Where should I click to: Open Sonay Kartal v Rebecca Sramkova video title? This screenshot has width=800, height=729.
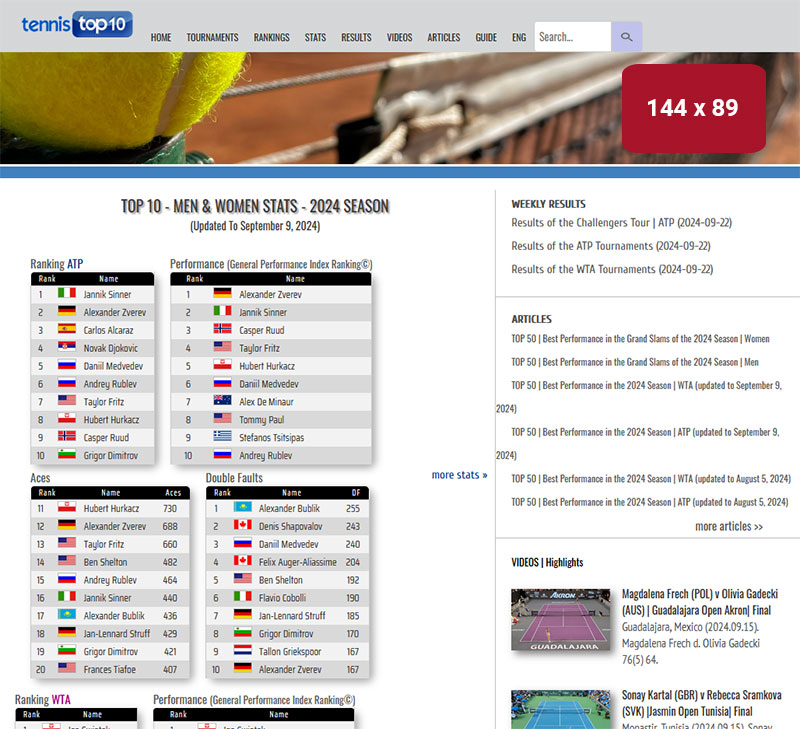(x=702, y=703)
